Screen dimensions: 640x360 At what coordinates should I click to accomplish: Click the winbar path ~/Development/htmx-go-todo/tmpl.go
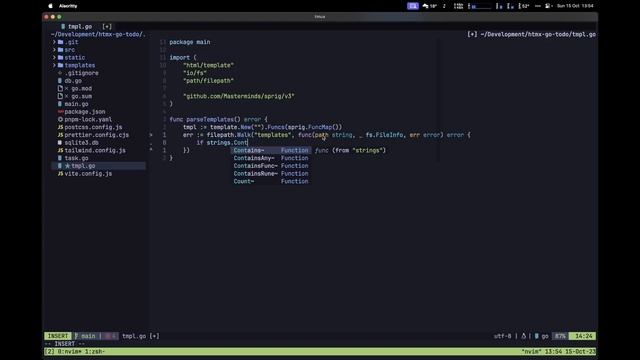tap(538, 34)
